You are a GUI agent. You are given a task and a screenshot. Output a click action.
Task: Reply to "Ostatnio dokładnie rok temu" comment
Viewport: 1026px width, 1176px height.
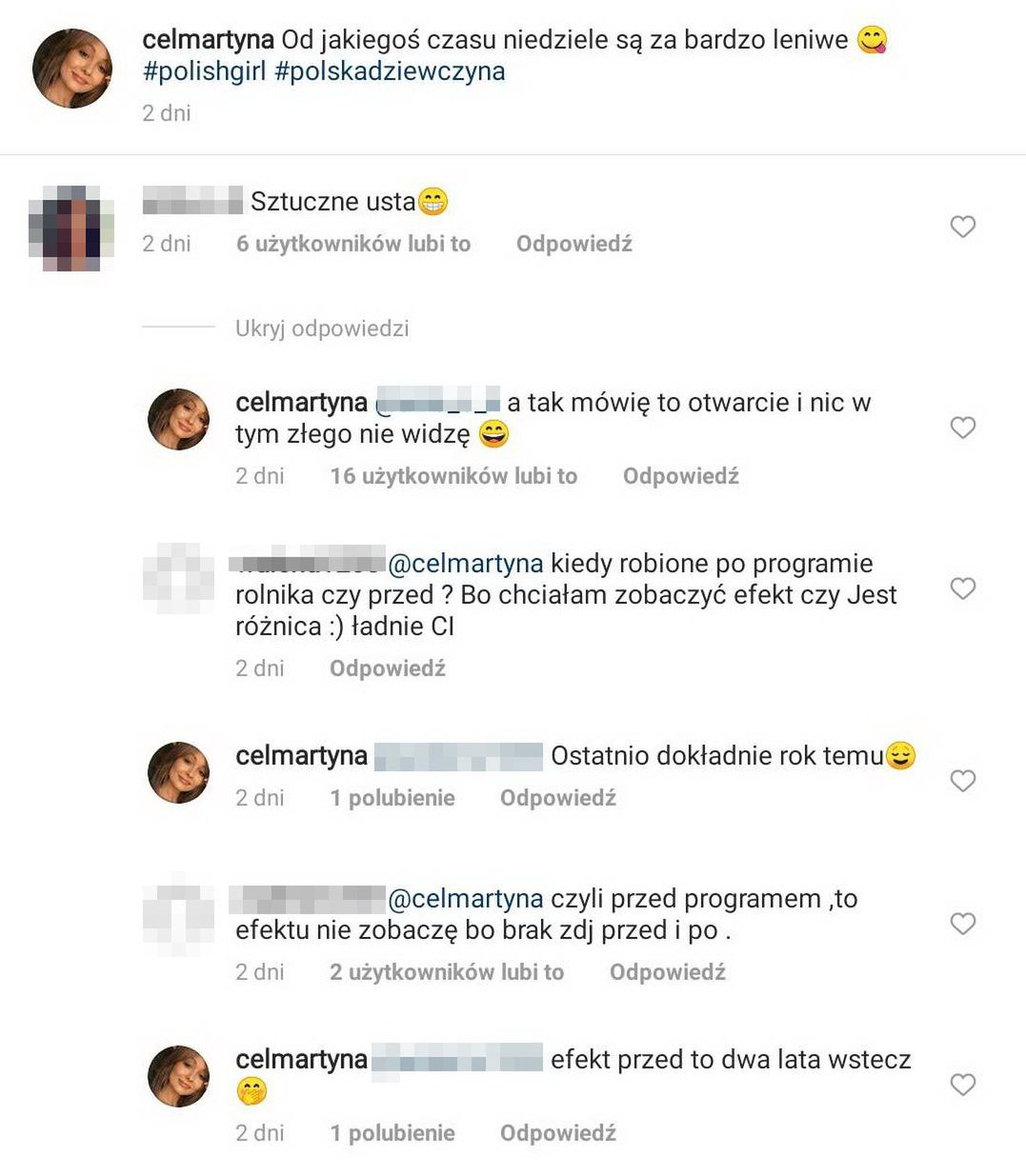558,798
